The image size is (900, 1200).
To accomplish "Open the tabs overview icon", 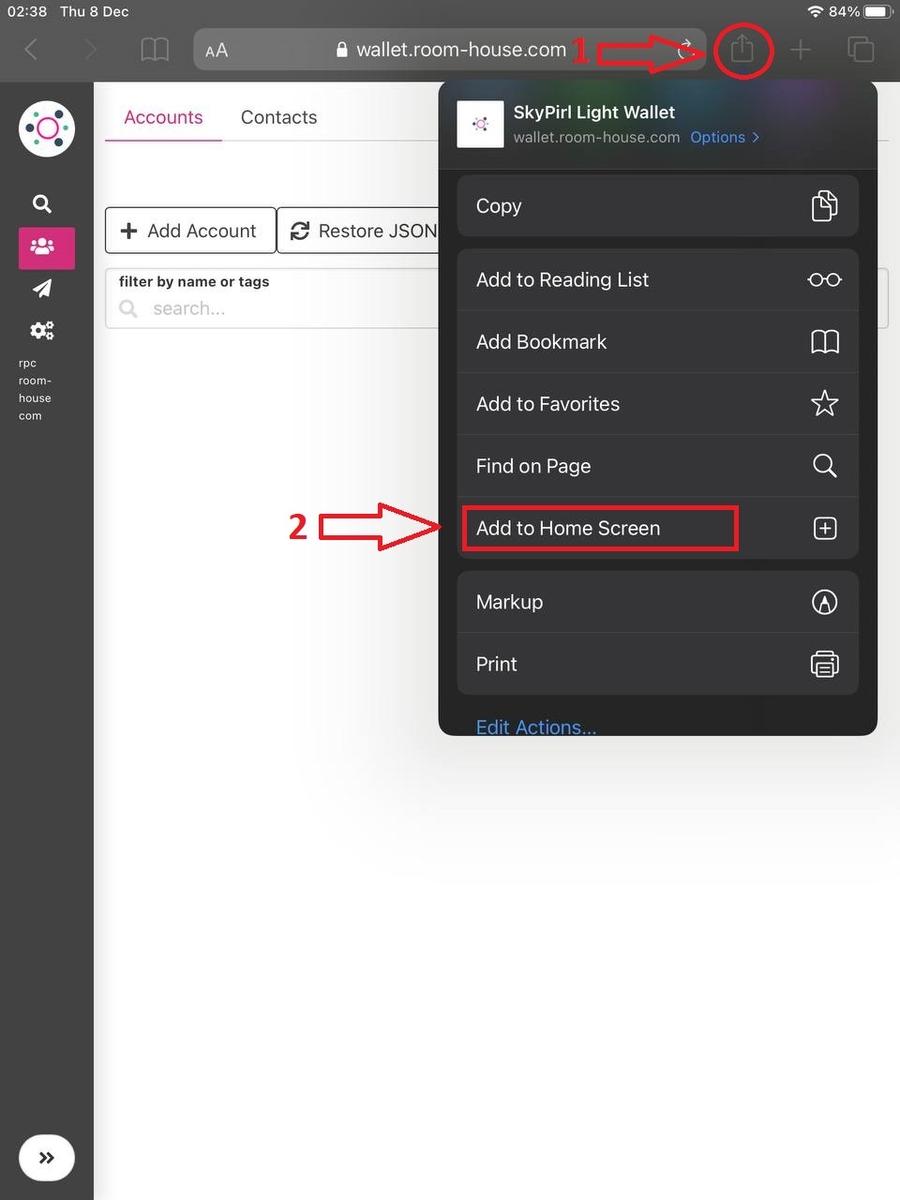I will tap(860, 49).
